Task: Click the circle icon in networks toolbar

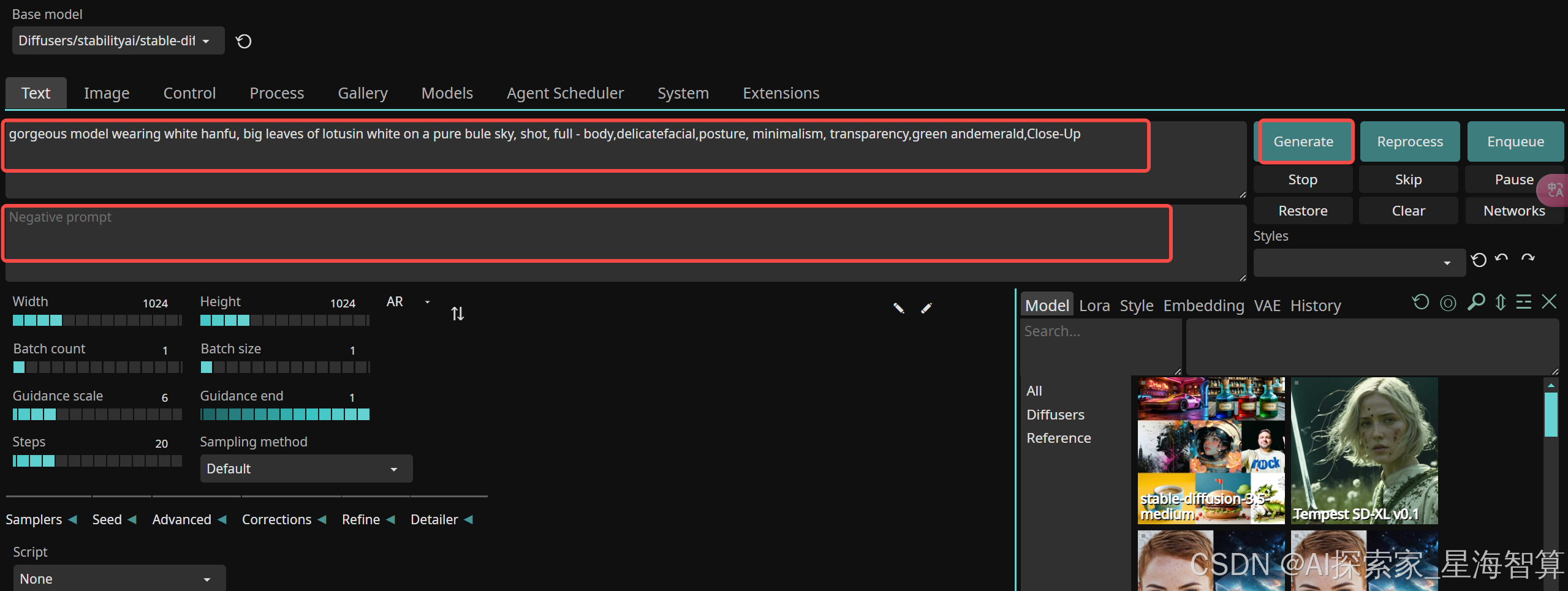Action: [x=1448, y=303]
